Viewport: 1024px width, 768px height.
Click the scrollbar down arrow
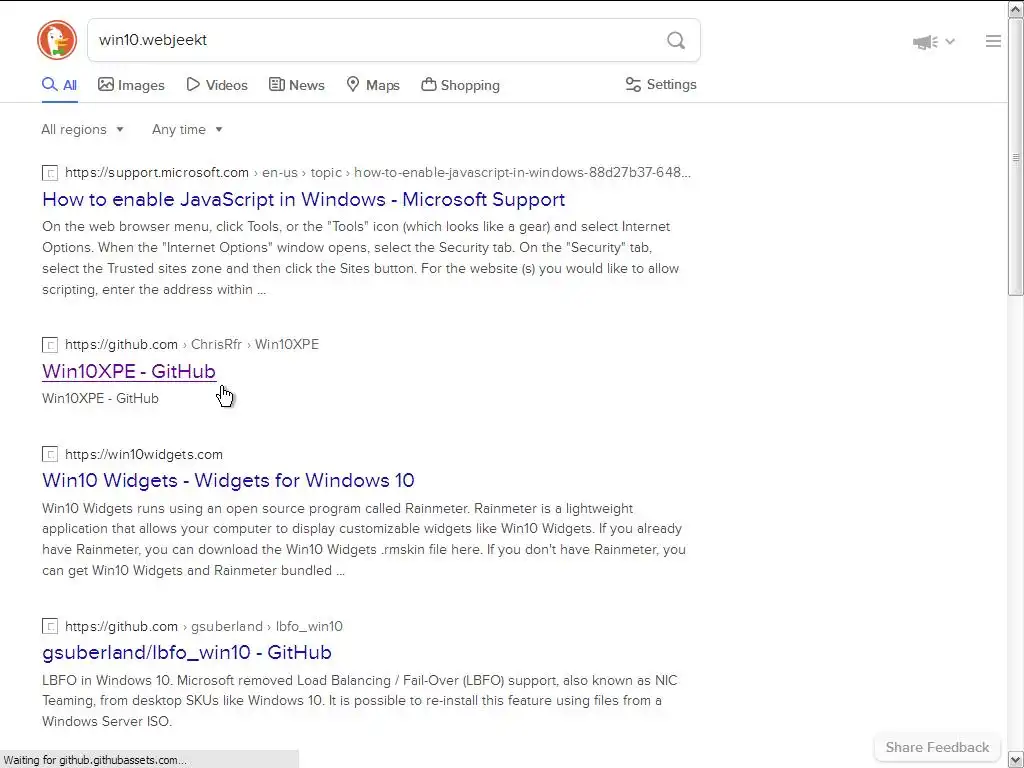(1016, 760)
